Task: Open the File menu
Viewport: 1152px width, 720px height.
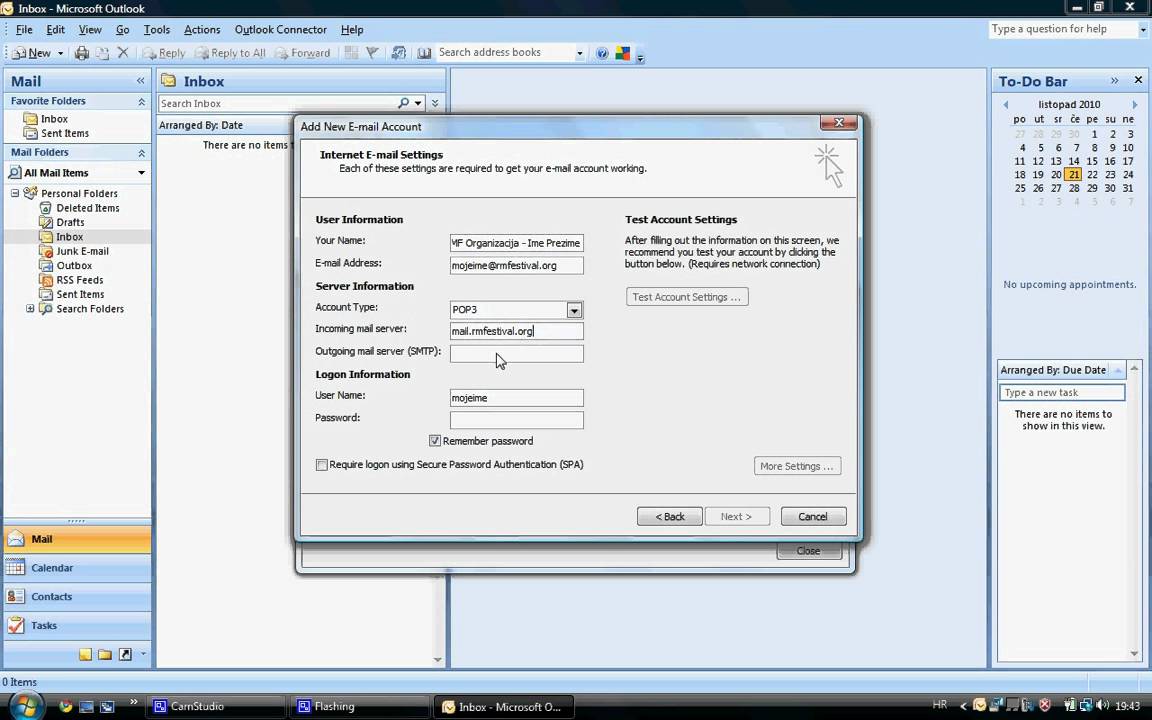Action: [24, 29]
